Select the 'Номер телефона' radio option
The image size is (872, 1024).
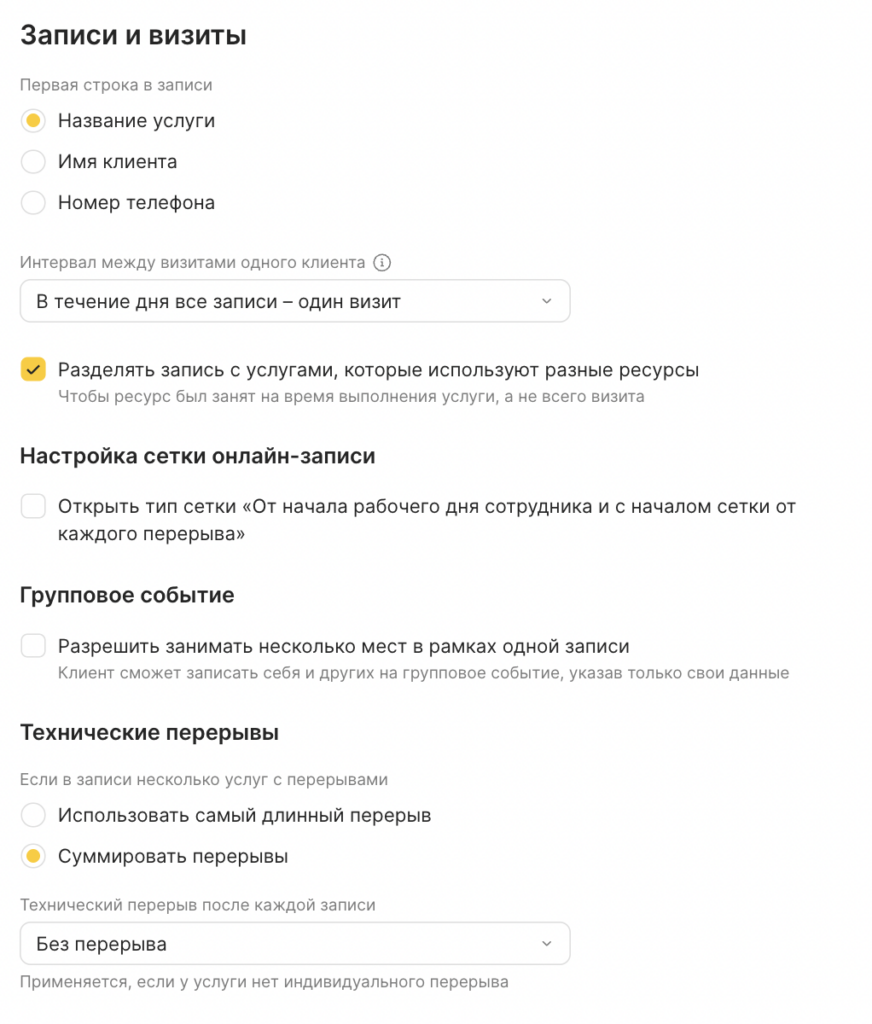pos(34,203)
